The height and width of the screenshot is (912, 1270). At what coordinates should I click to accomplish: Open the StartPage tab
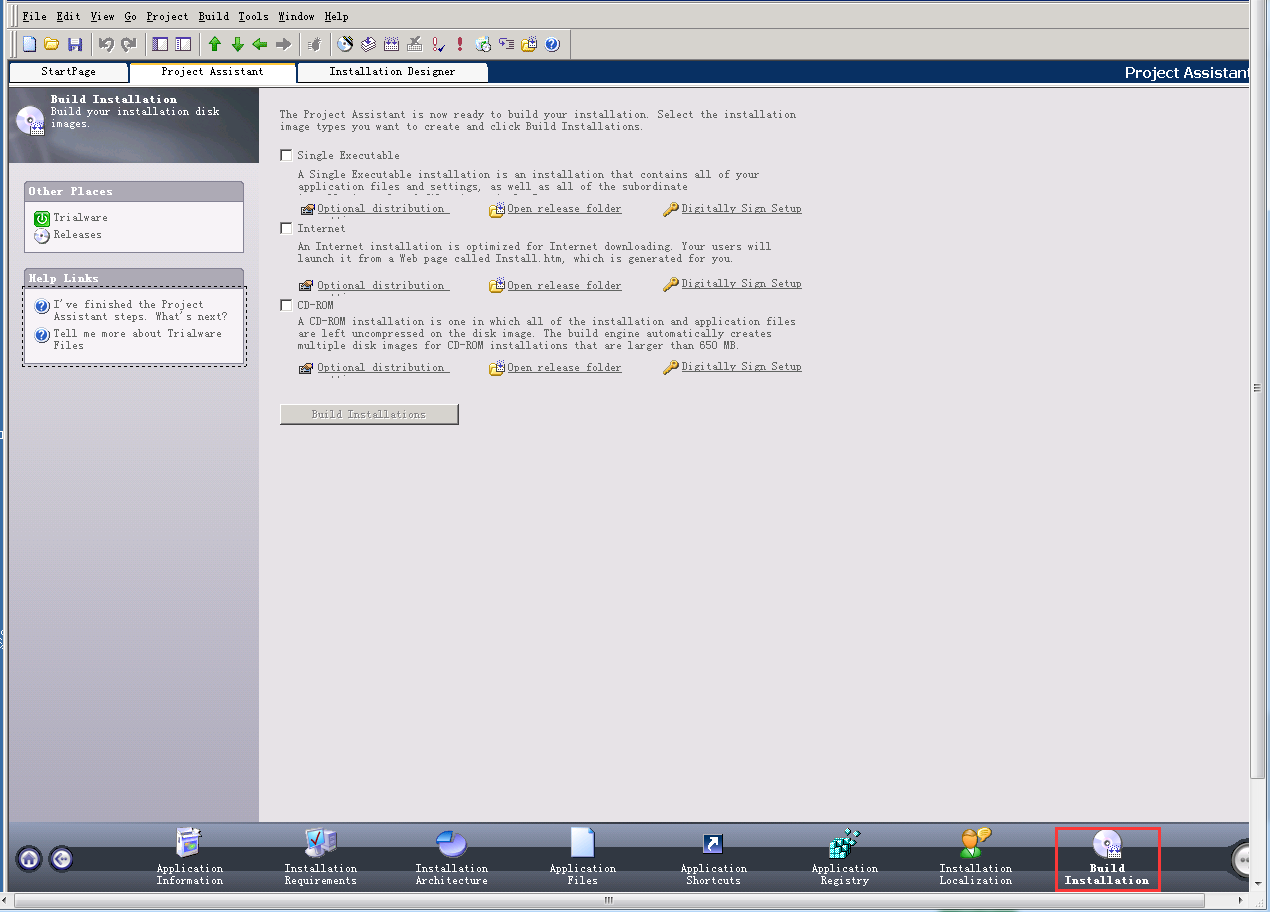click(68, 72)
